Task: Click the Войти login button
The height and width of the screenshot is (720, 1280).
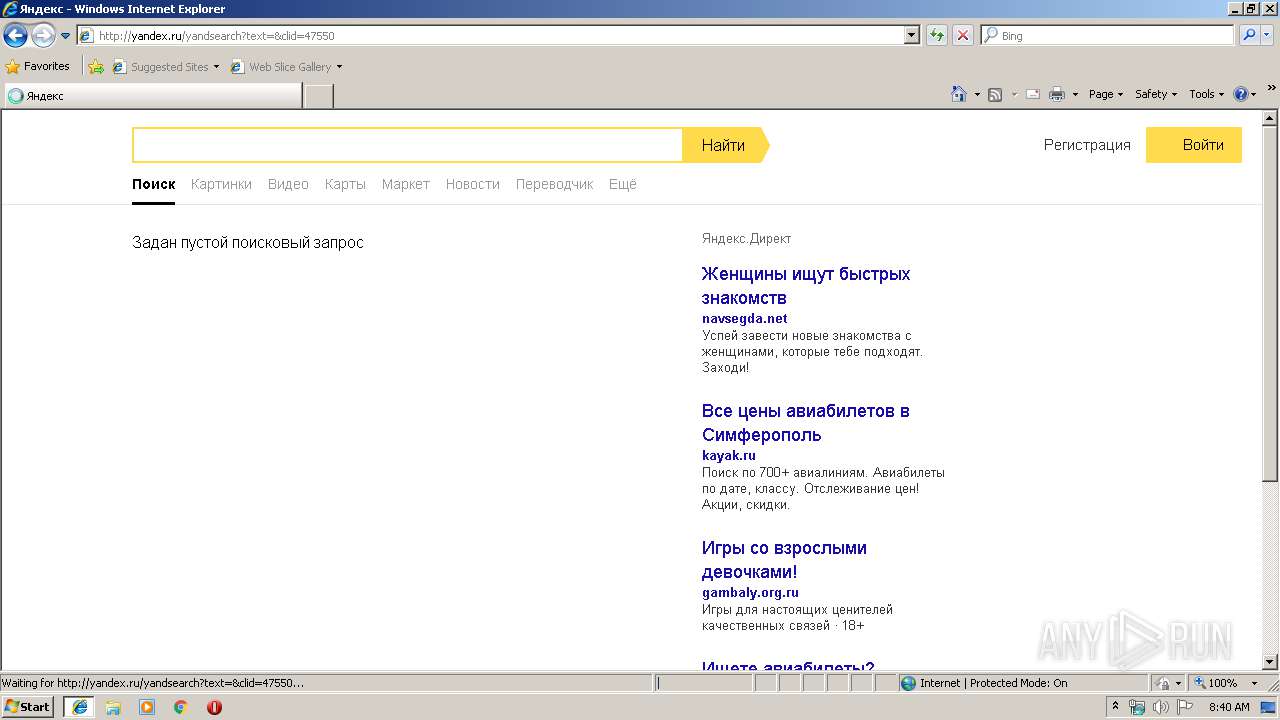Action: [1194, 145]
